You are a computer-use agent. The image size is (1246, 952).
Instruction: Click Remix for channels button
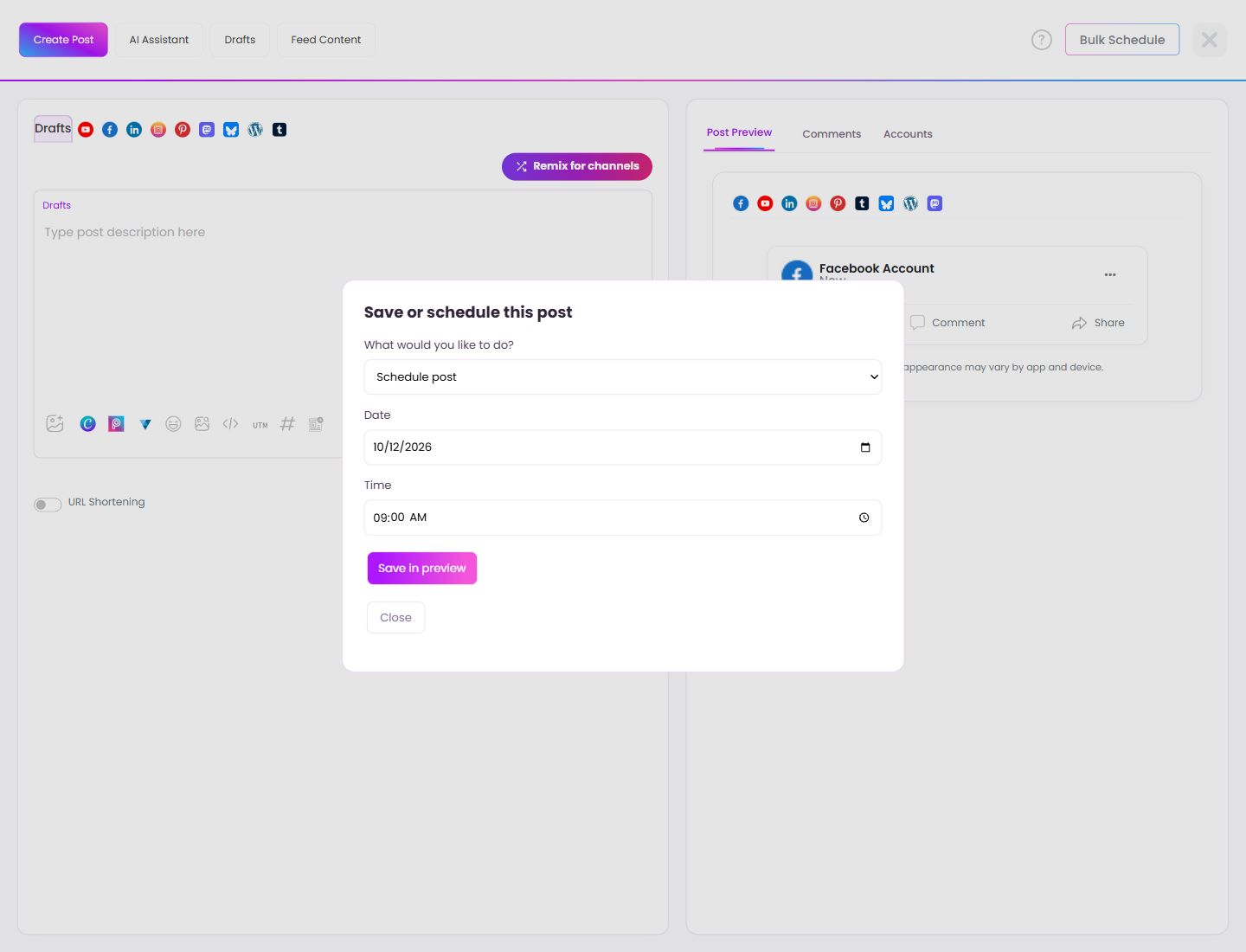click(x=577, y=166)
